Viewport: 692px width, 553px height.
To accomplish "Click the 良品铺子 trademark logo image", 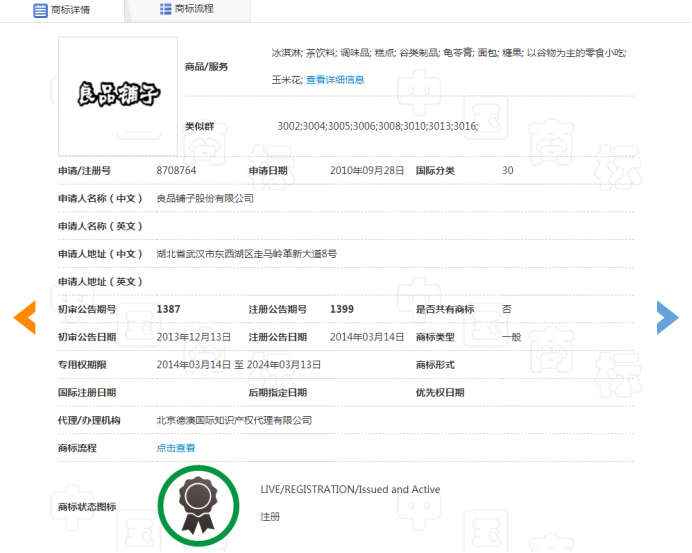I will point(118,96).
